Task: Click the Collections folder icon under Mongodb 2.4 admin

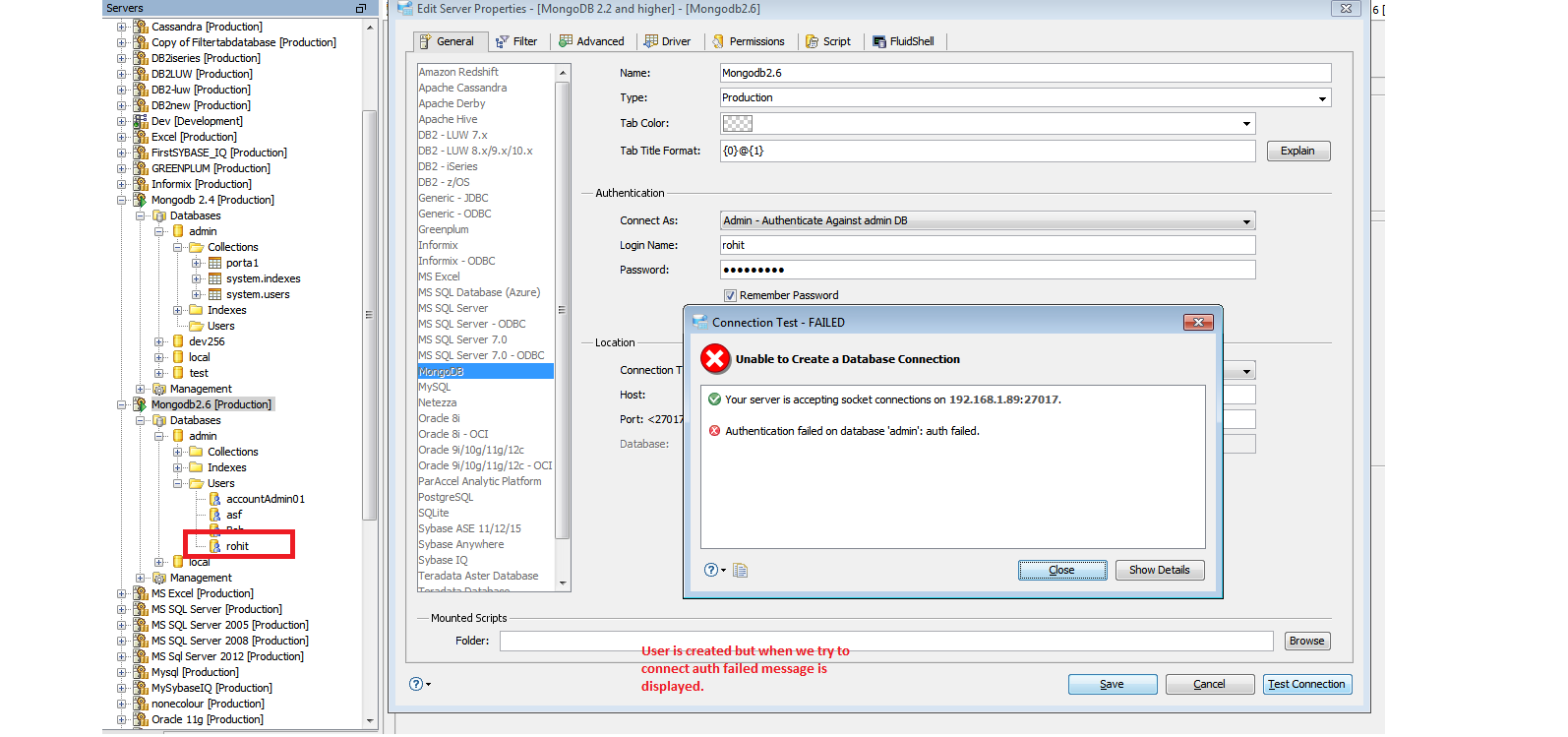Action: (x=196, y=247)
